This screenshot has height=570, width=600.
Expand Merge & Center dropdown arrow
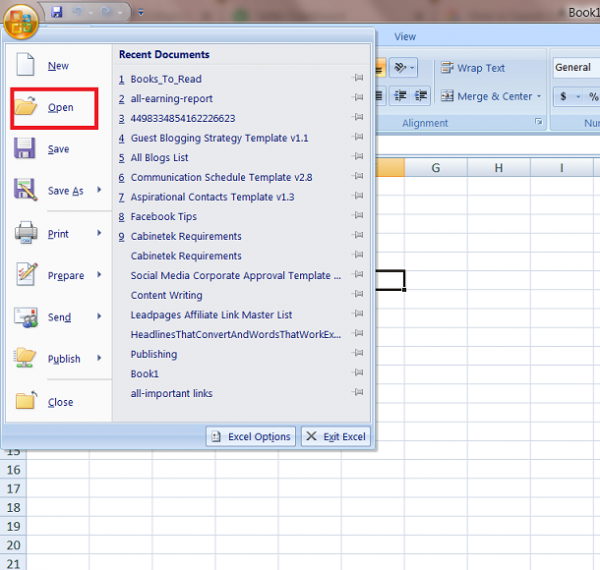(x=539, y=96)
